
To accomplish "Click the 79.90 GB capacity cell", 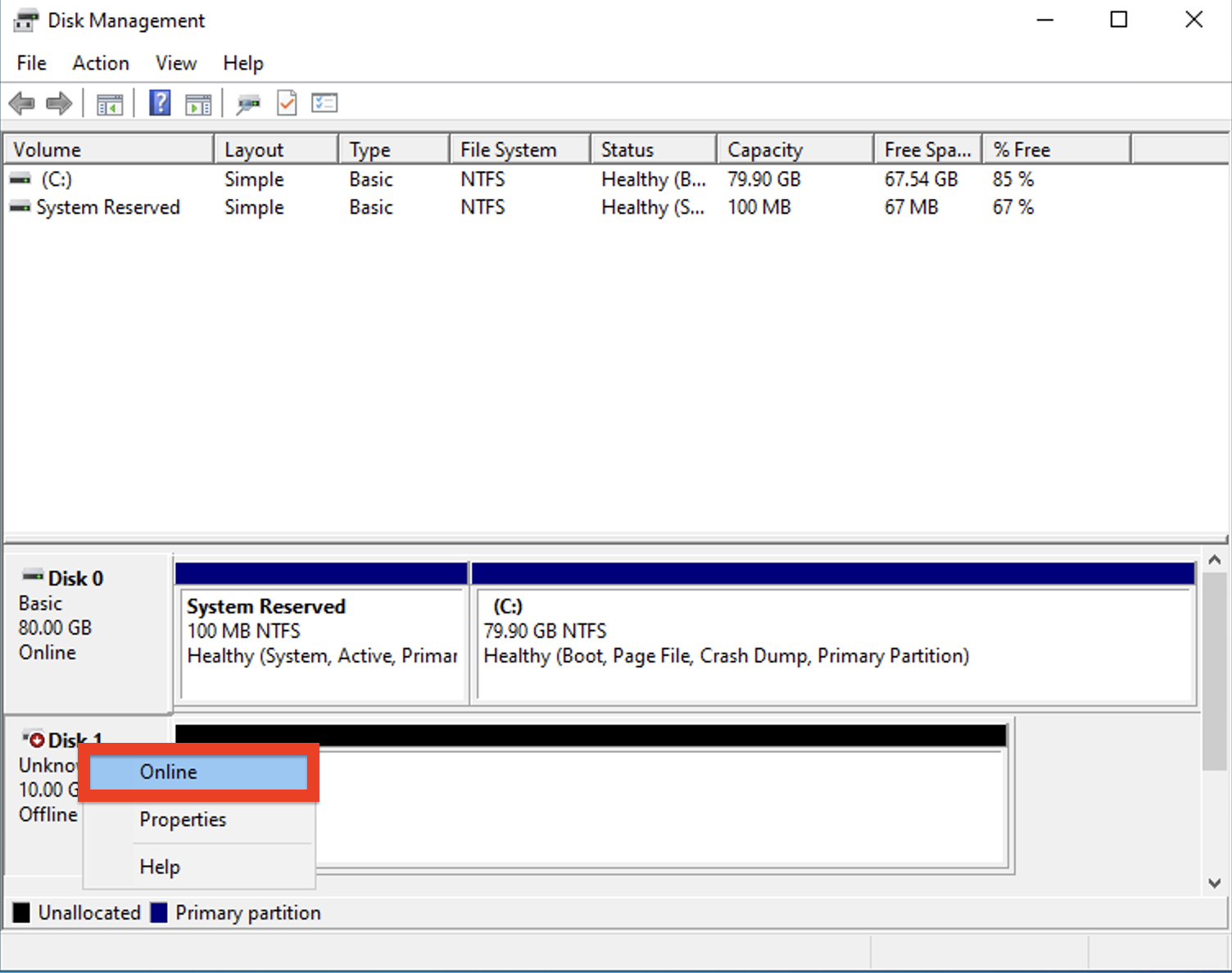I will coord(764,179).
